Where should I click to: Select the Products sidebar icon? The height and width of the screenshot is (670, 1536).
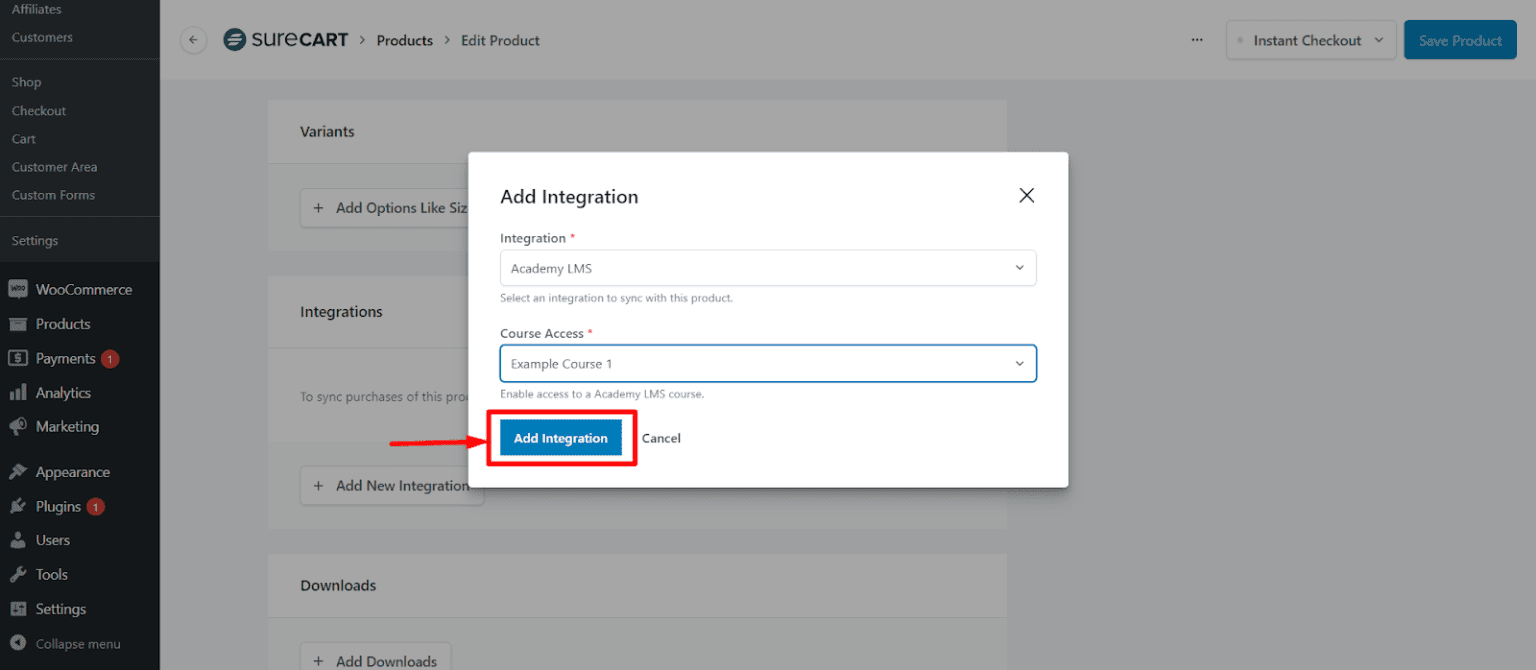(18, 323)
